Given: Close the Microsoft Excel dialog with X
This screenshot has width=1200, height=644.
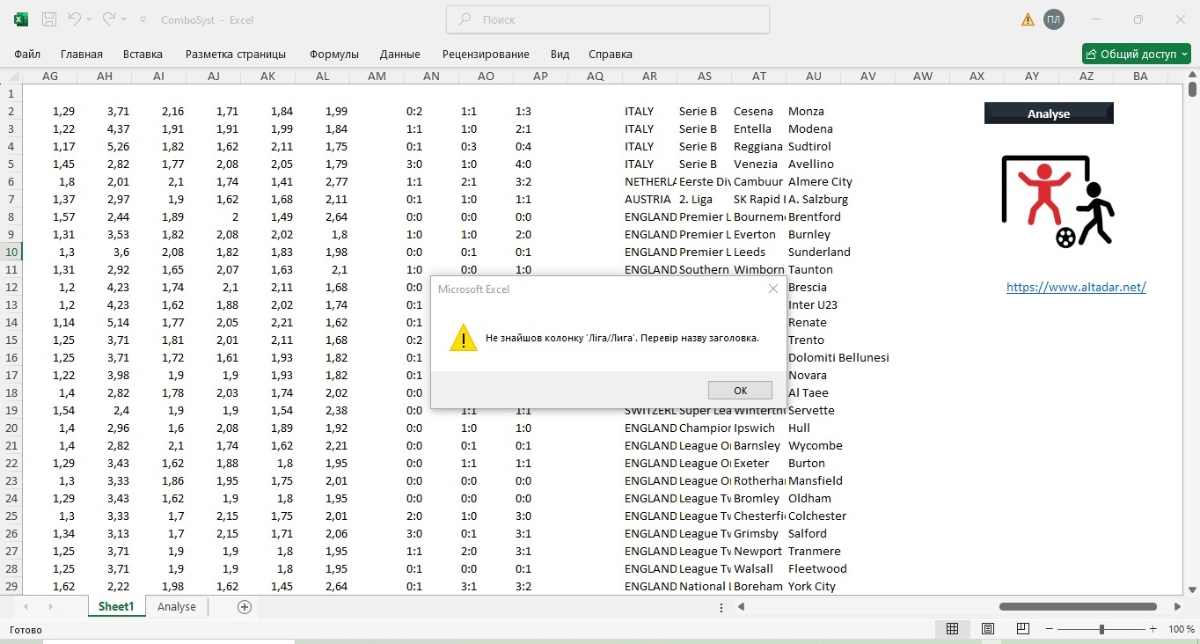Looking at the screenshot, I should point(772,288).
